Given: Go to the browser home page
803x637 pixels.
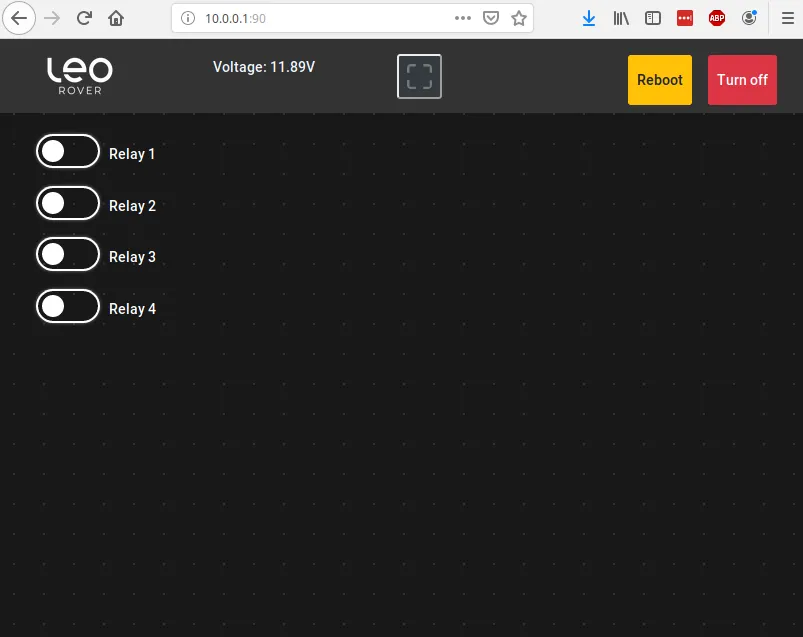Looking at the screenshot, I should 116,18.
